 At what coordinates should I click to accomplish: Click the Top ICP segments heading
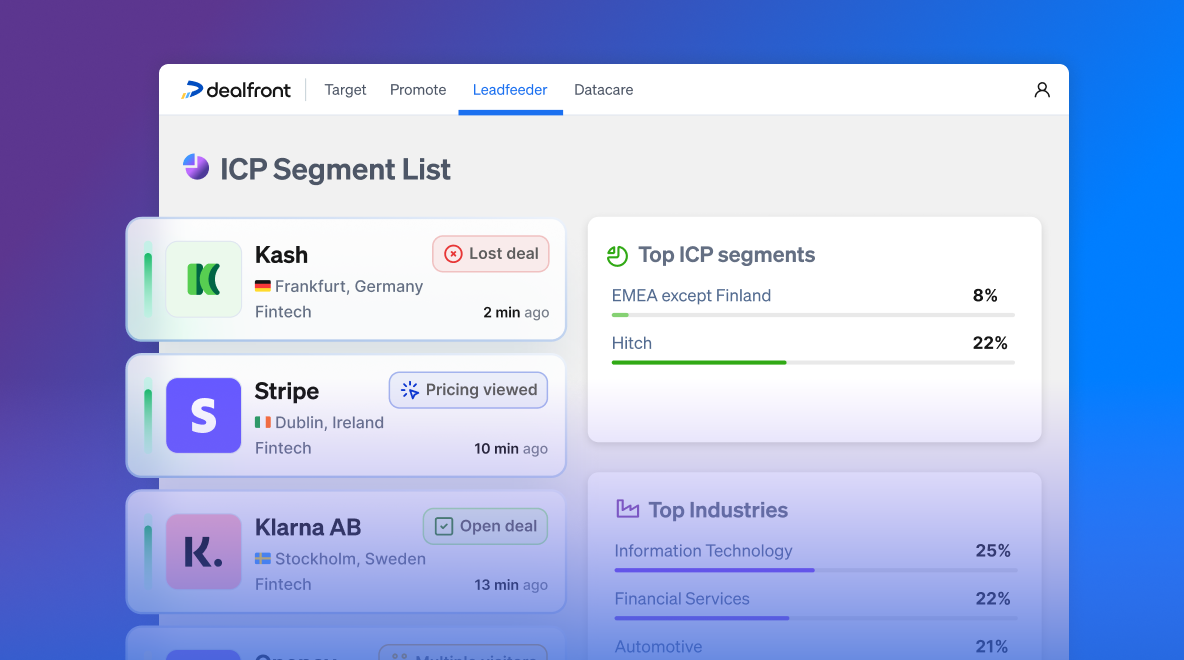[x=726, y=255]
